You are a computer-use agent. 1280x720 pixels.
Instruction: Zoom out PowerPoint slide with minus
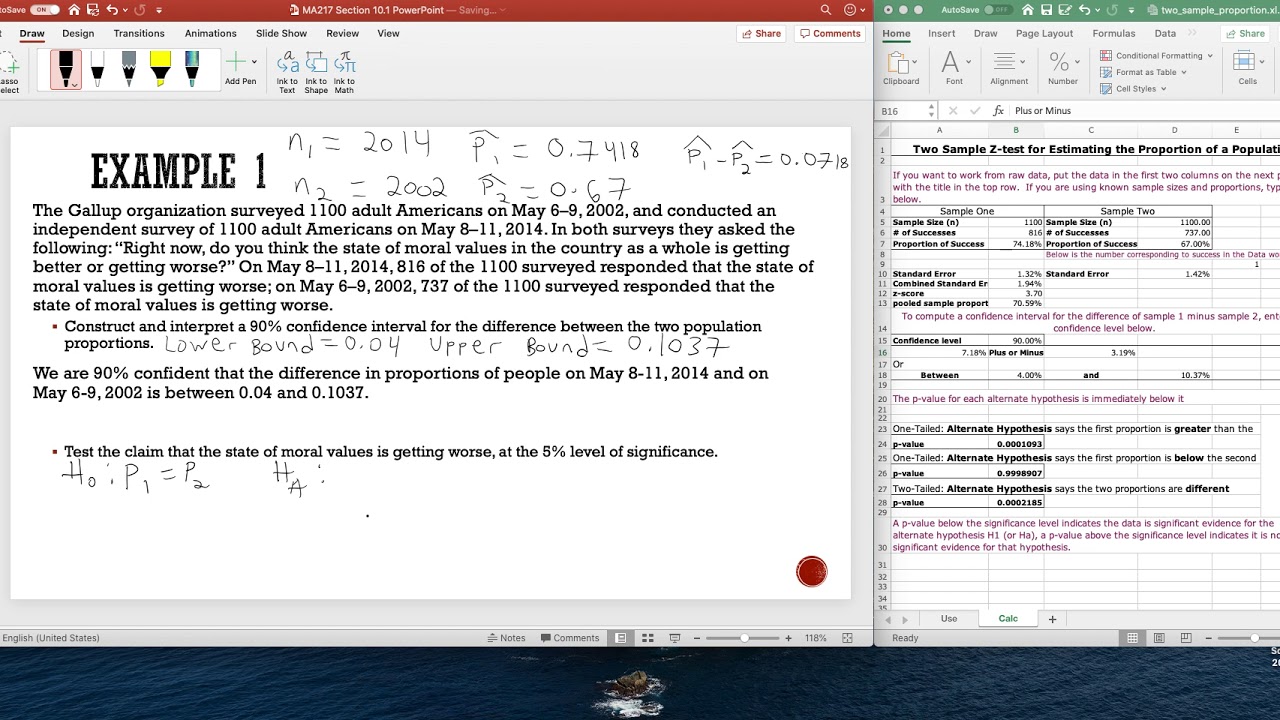(697, 638)
